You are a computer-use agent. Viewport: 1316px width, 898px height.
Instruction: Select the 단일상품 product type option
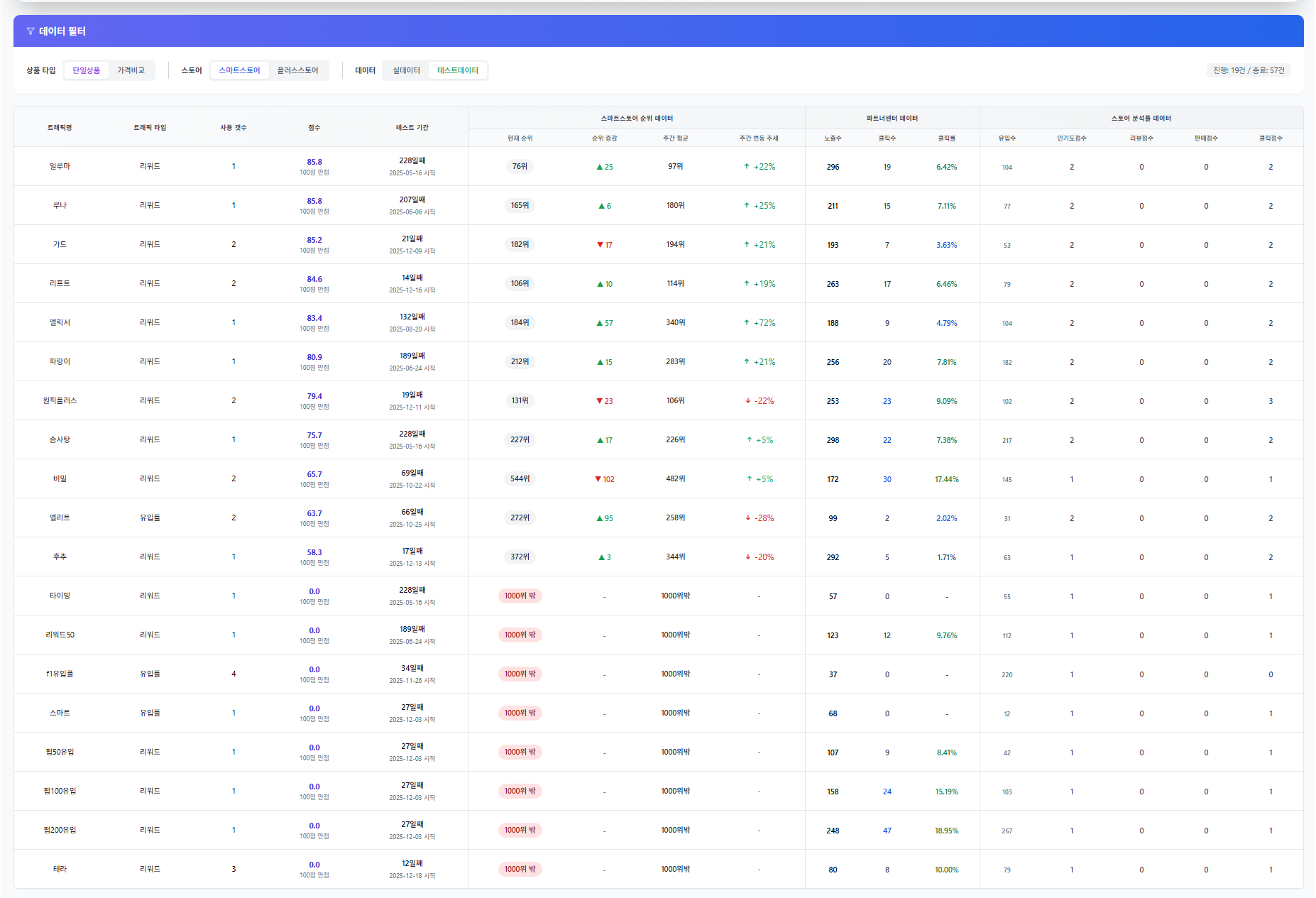coord(87,70)
